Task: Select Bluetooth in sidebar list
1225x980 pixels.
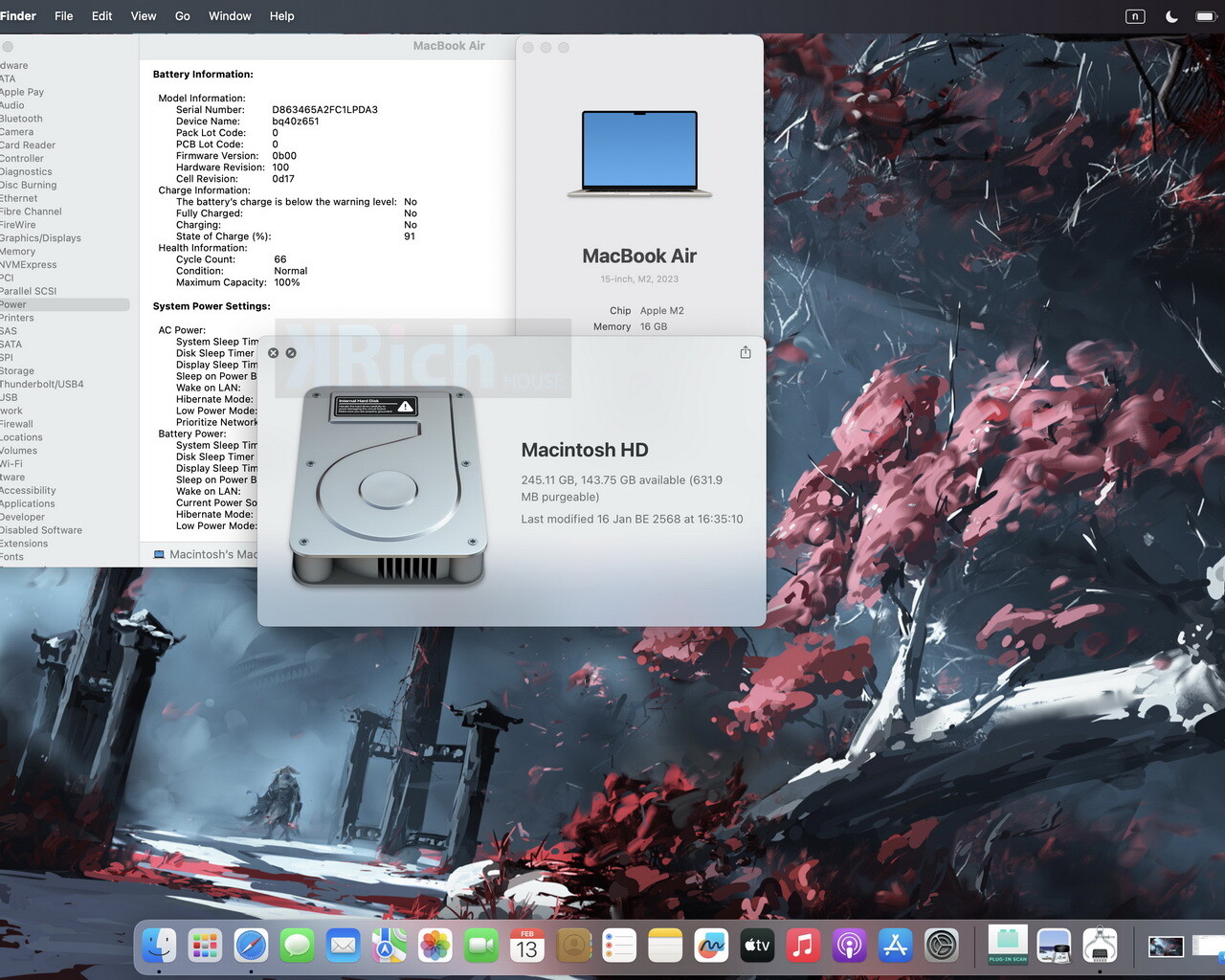Action: [x=21, y=119]
